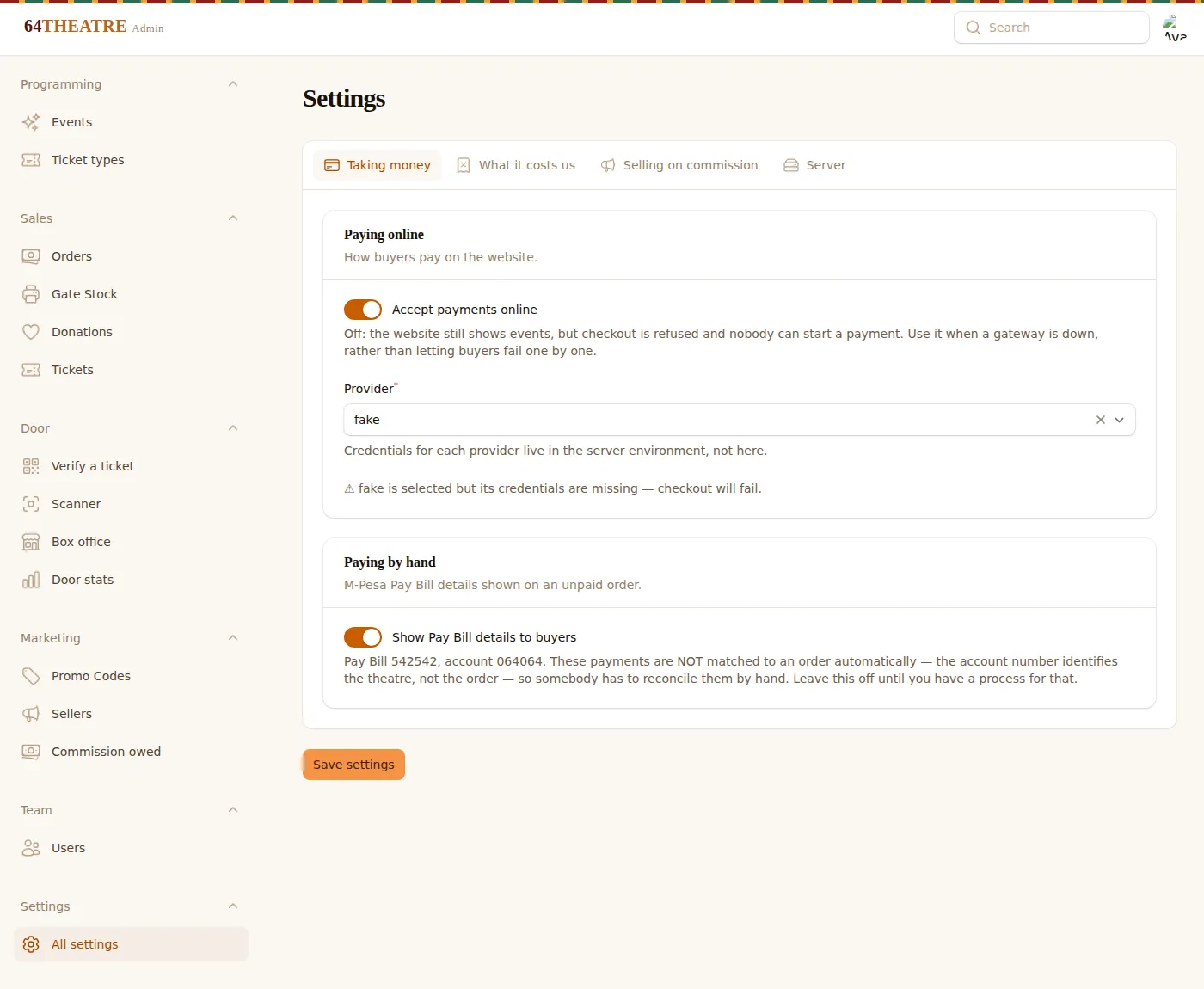Click the Ticket types icon

point(31,160)
